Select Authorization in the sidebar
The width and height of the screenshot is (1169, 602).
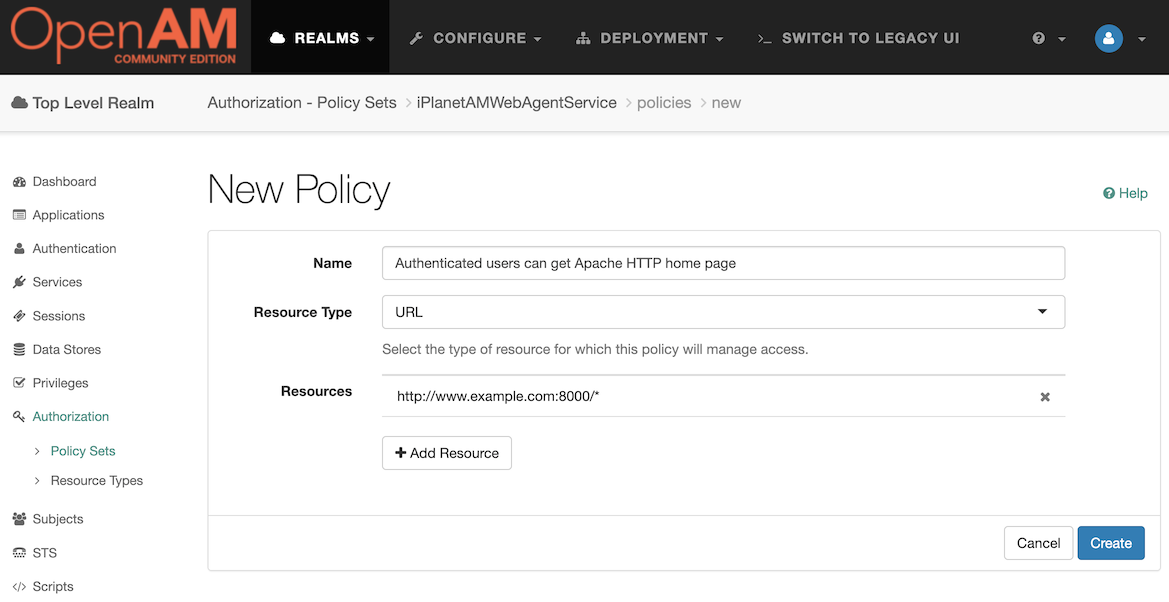(71, 416)
